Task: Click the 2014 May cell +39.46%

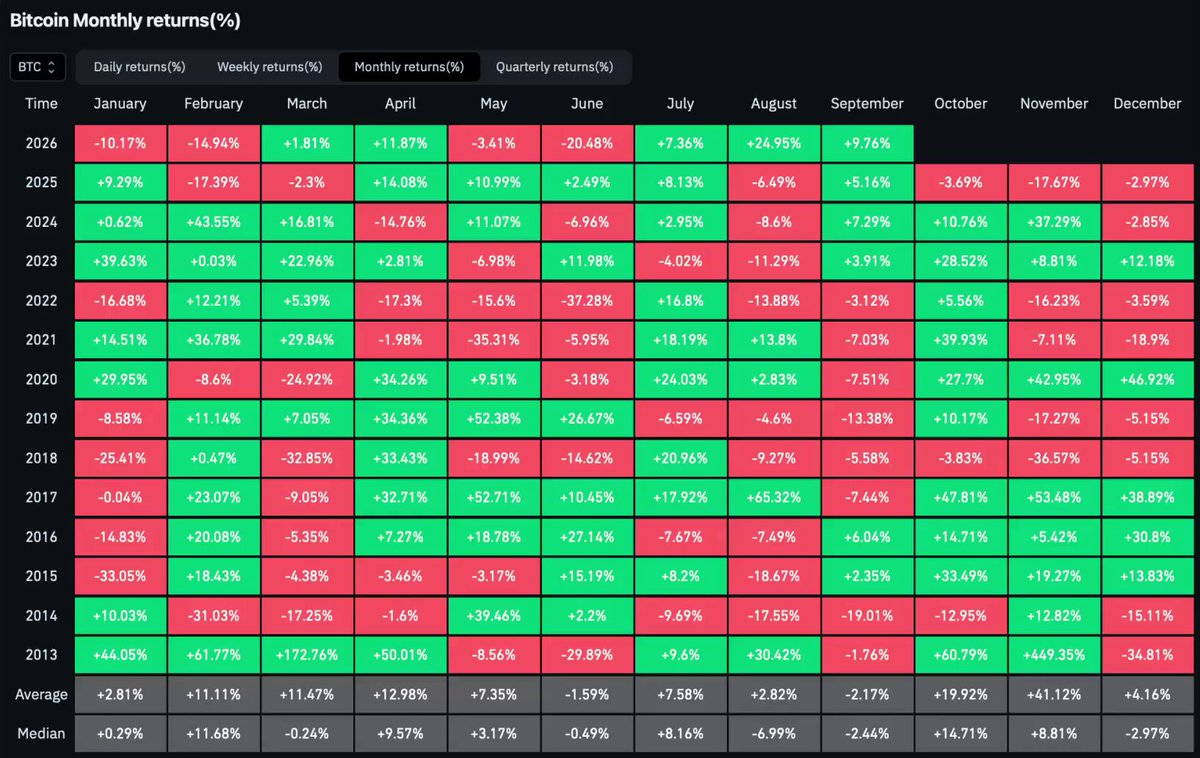Action: point(493,616)
